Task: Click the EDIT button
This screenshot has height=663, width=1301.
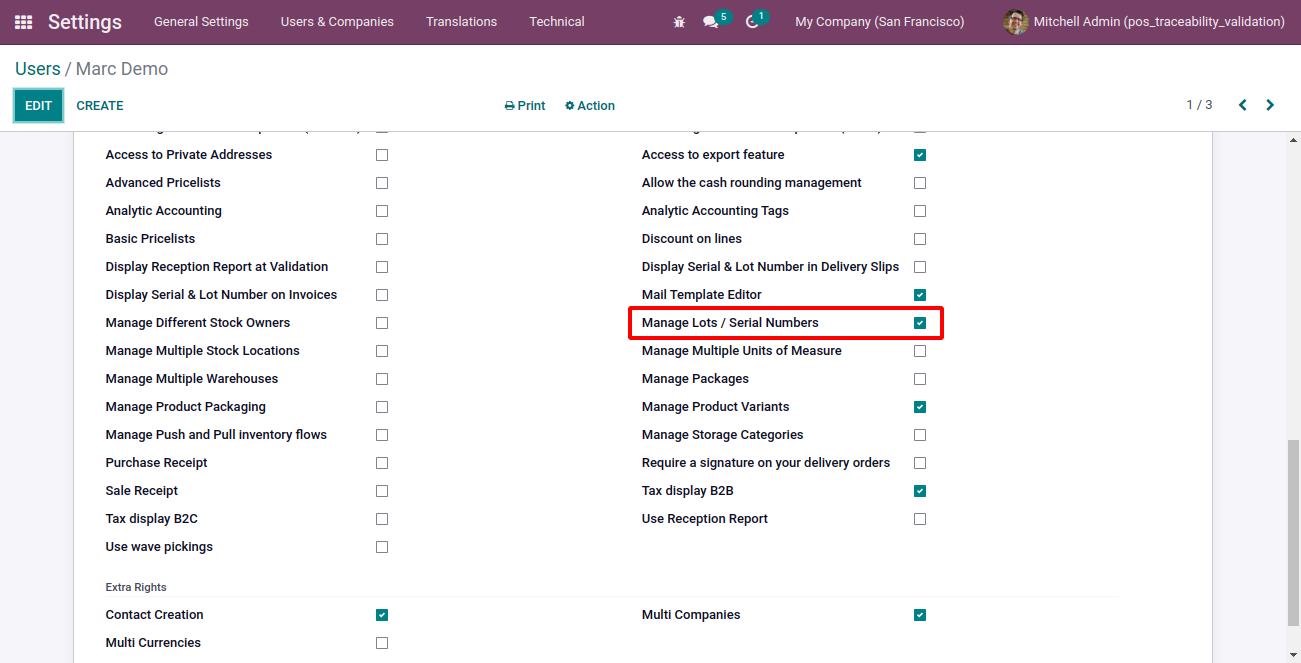Action: 38,106
